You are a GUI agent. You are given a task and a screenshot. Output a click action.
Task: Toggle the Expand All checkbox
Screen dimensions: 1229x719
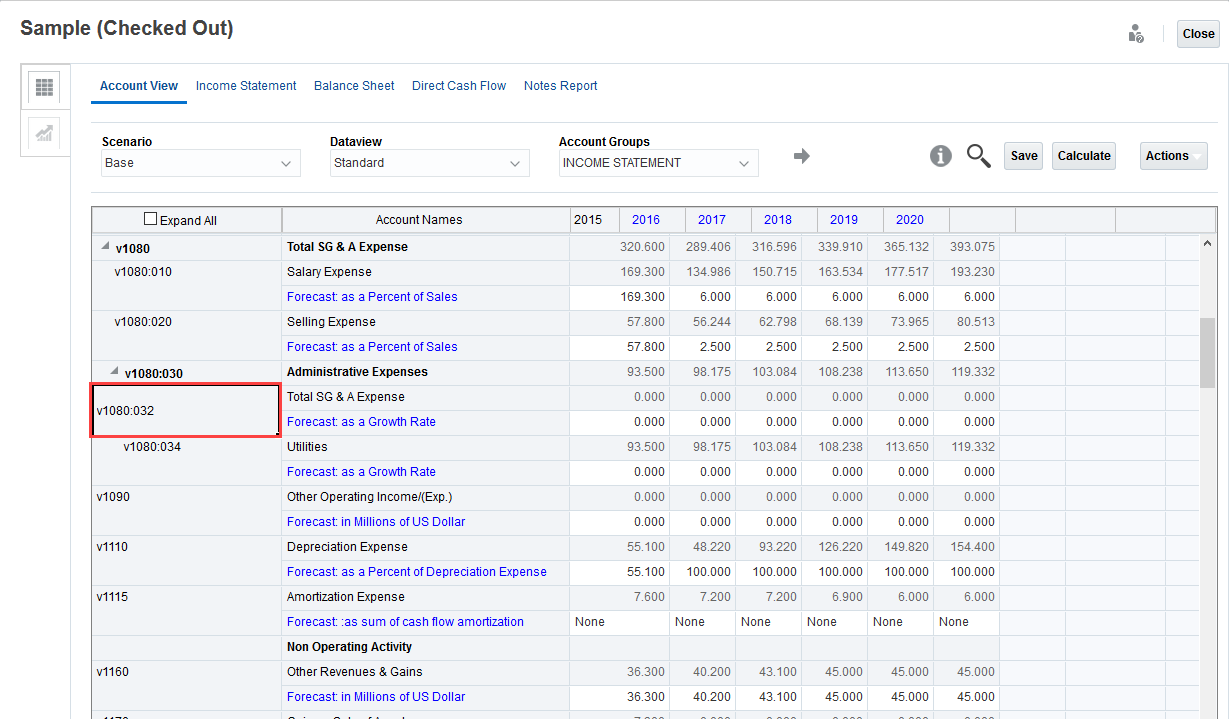151,220
